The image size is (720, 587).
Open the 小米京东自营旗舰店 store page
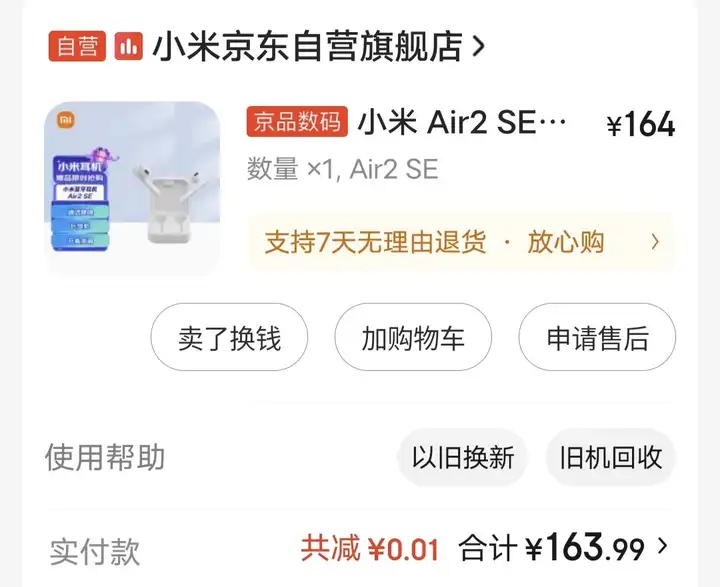pos(307,46)
